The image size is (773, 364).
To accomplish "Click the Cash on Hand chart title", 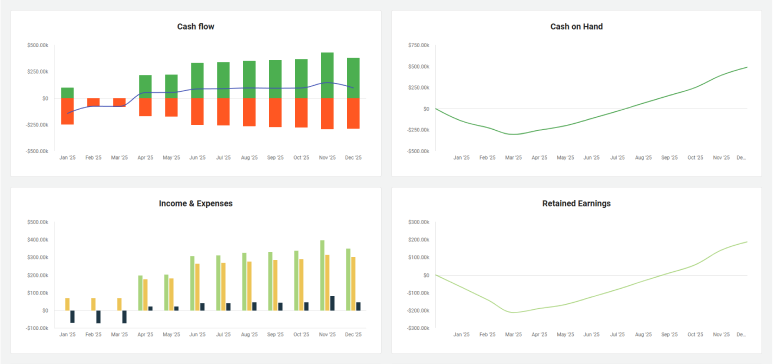I will (x=576, y=27).
